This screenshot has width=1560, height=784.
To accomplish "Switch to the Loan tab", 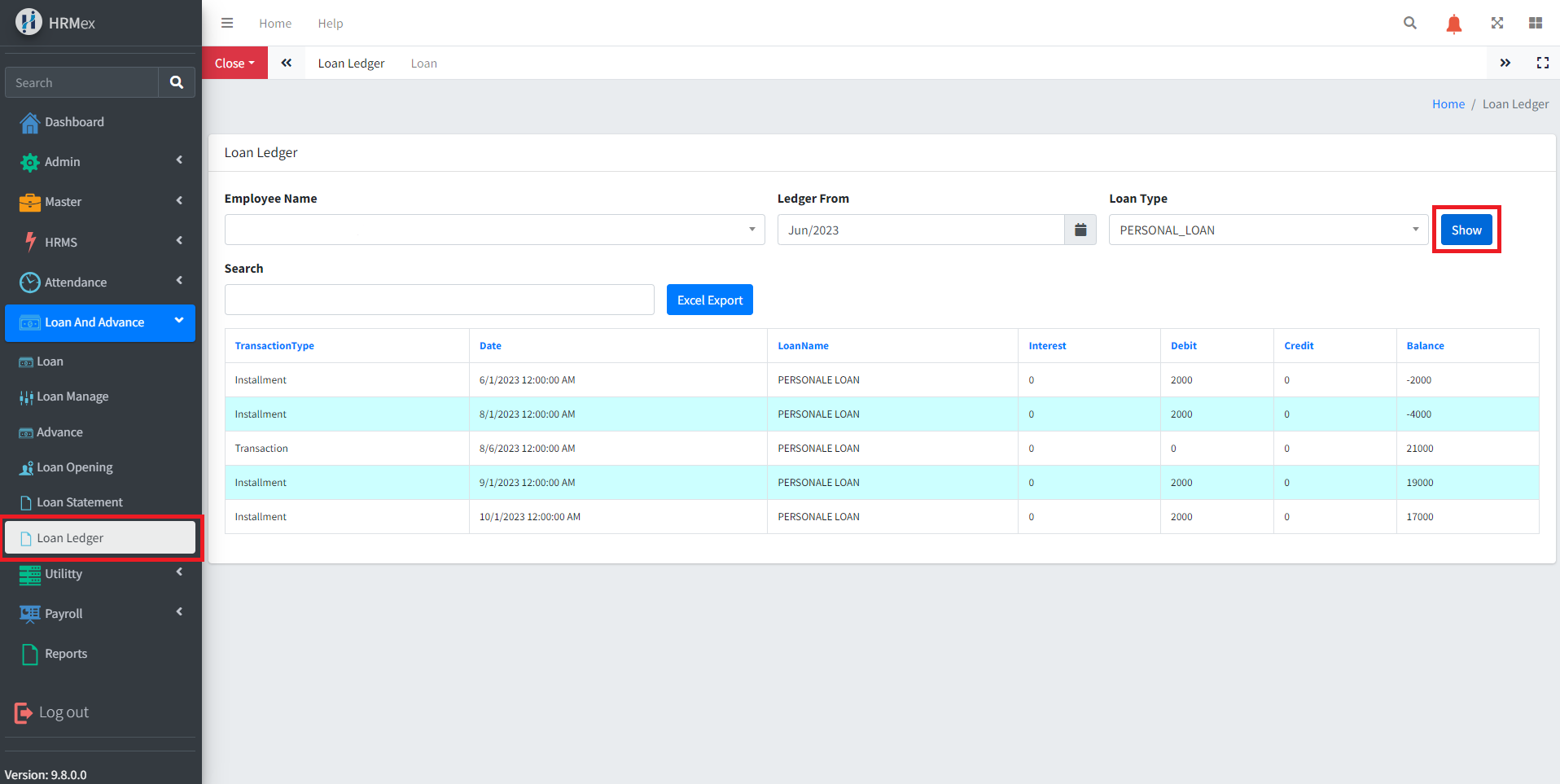I will pyautogui.click(x=423, y=64).
